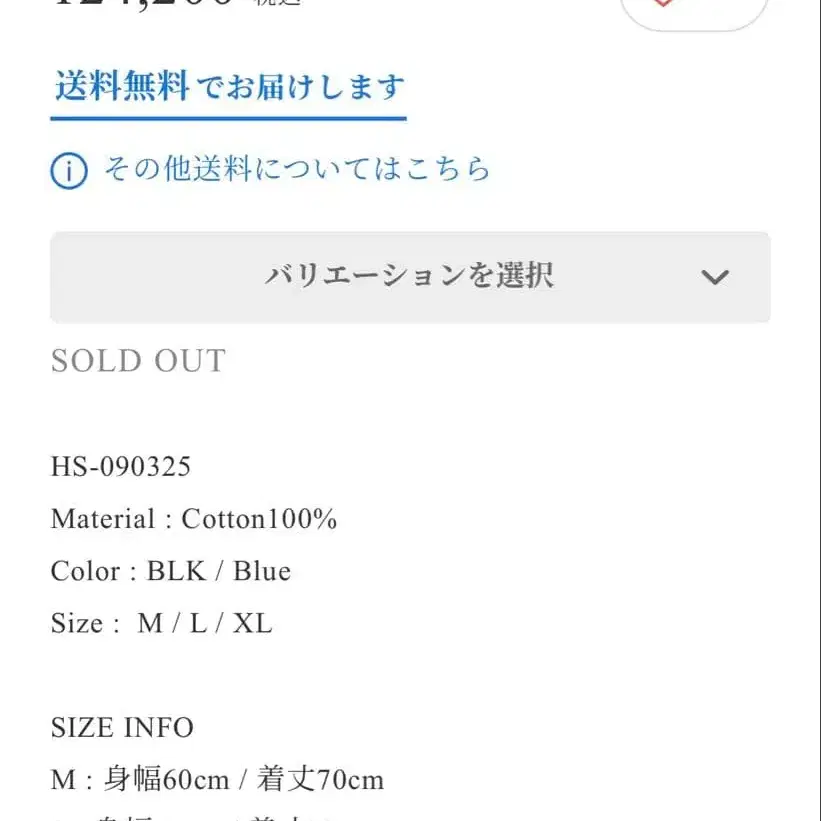821x821 pixels.
Task: Click the XL size text
Action: 253,623
